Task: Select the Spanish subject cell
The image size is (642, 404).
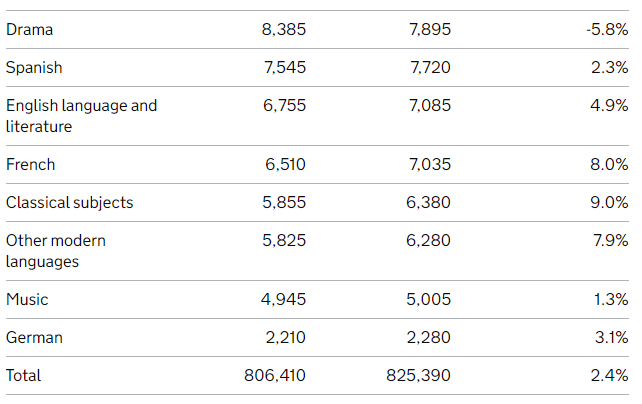Action: tap(34, 68)
